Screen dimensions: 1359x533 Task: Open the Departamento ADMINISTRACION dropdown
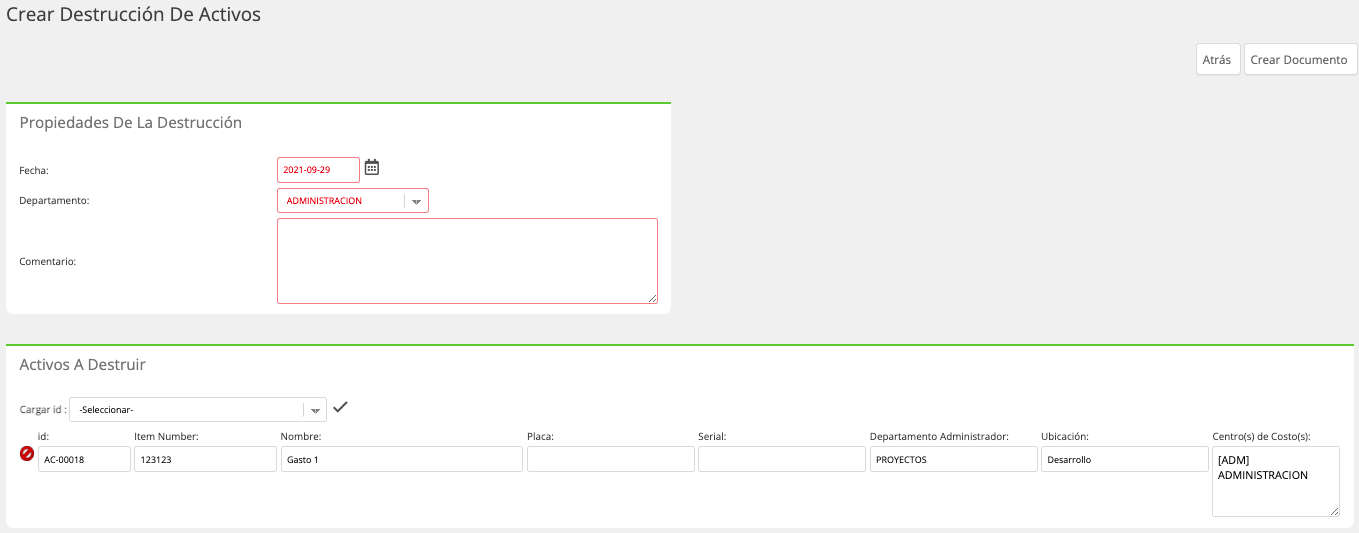click(x=353, y=201)
